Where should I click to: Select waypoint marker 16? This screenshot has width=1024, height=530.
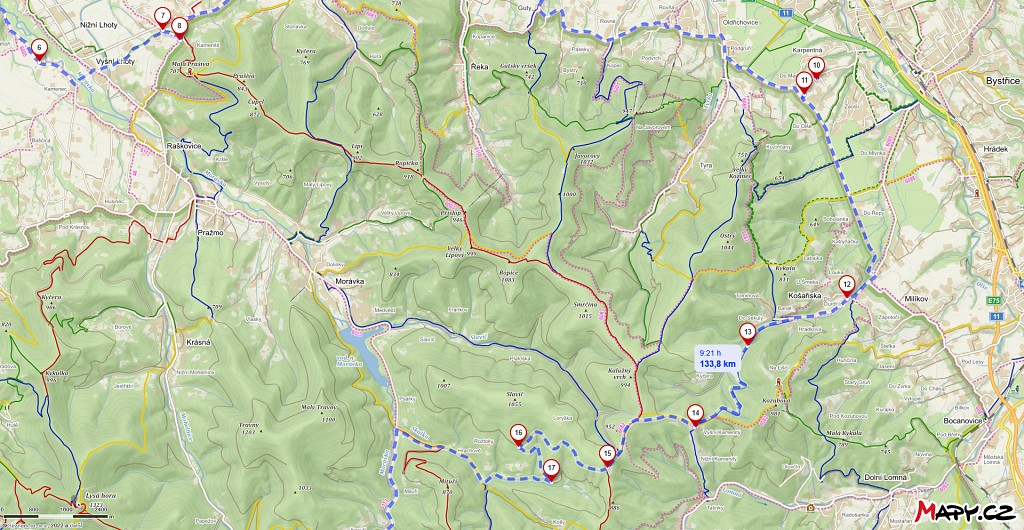[519, 434]
